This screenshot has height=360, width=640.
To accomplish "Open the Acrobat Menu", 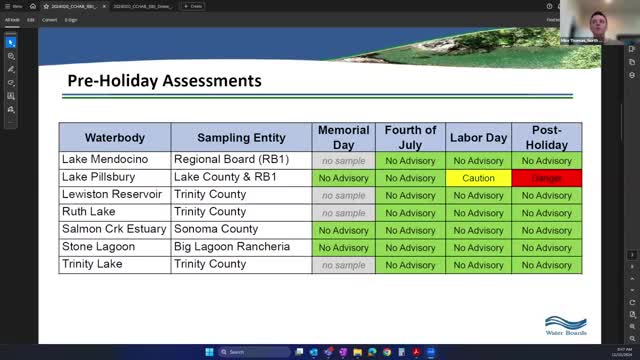I will tap(13, 6).
